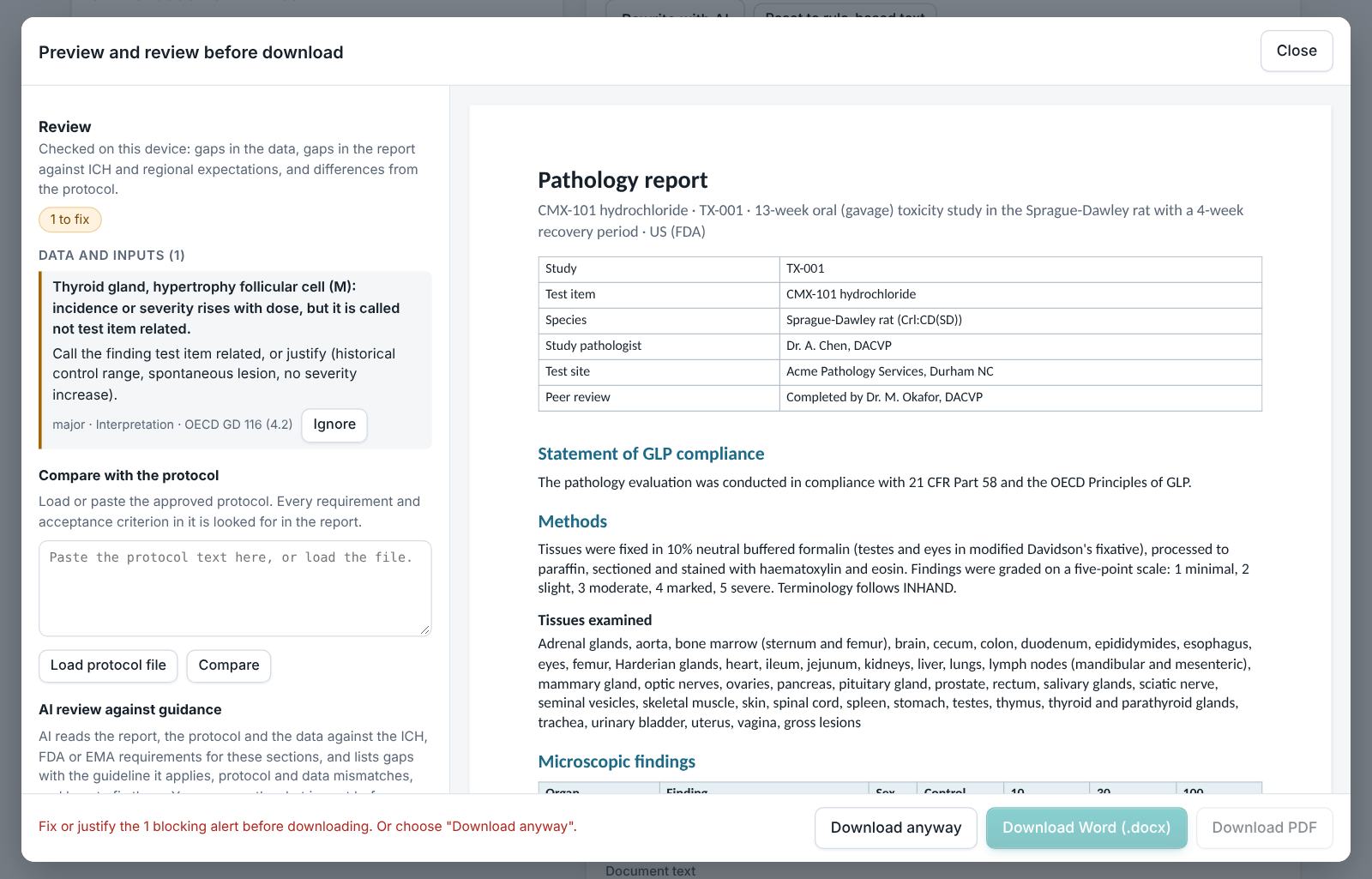Click the "Sprague-Dawley rat (Crl:CD(SD))" cell
This screenshot has height=879, width=1372.
[1020, 320]
